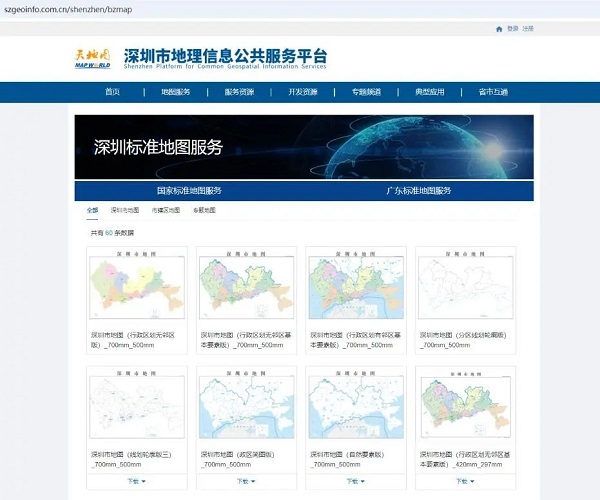Select the 专题地图 tab
The height and width of the screenshot is (500, 600).
click(x=204, y=211)
